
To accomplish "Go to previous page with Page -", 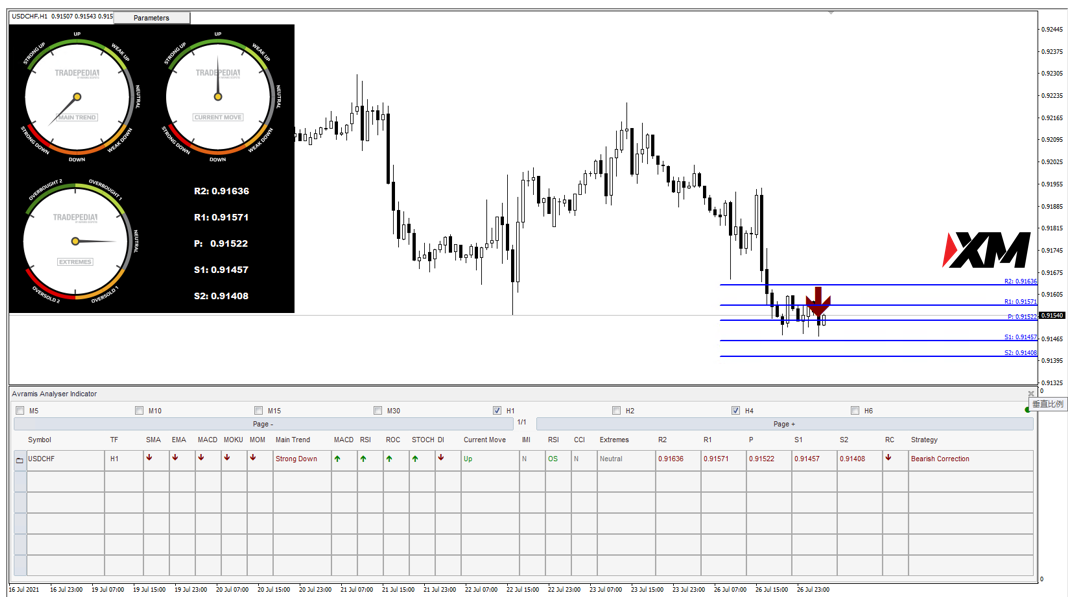I will pyautogui.click(x=262, y=424).
